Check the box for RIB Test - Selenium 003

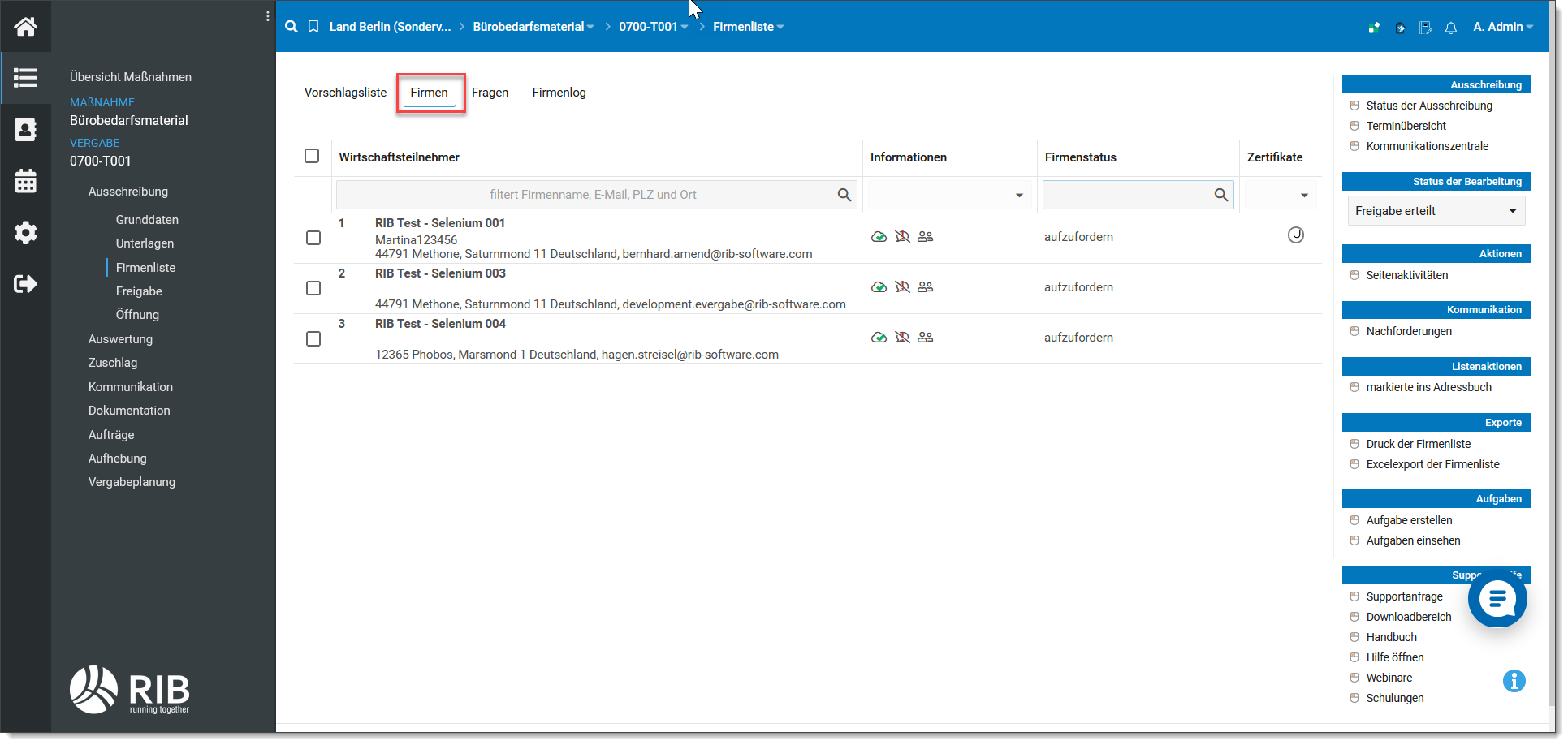(x=313, y=288)
